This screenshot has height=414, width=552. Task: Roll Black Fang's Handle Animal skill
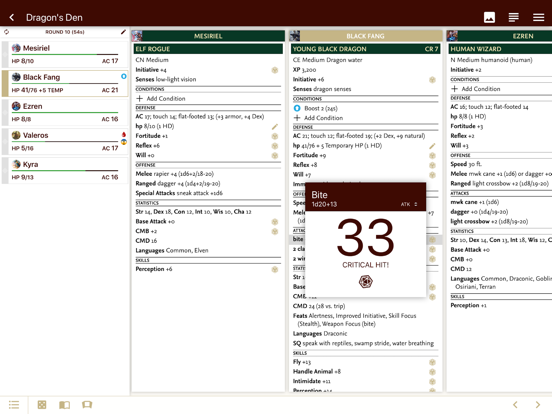432,372
